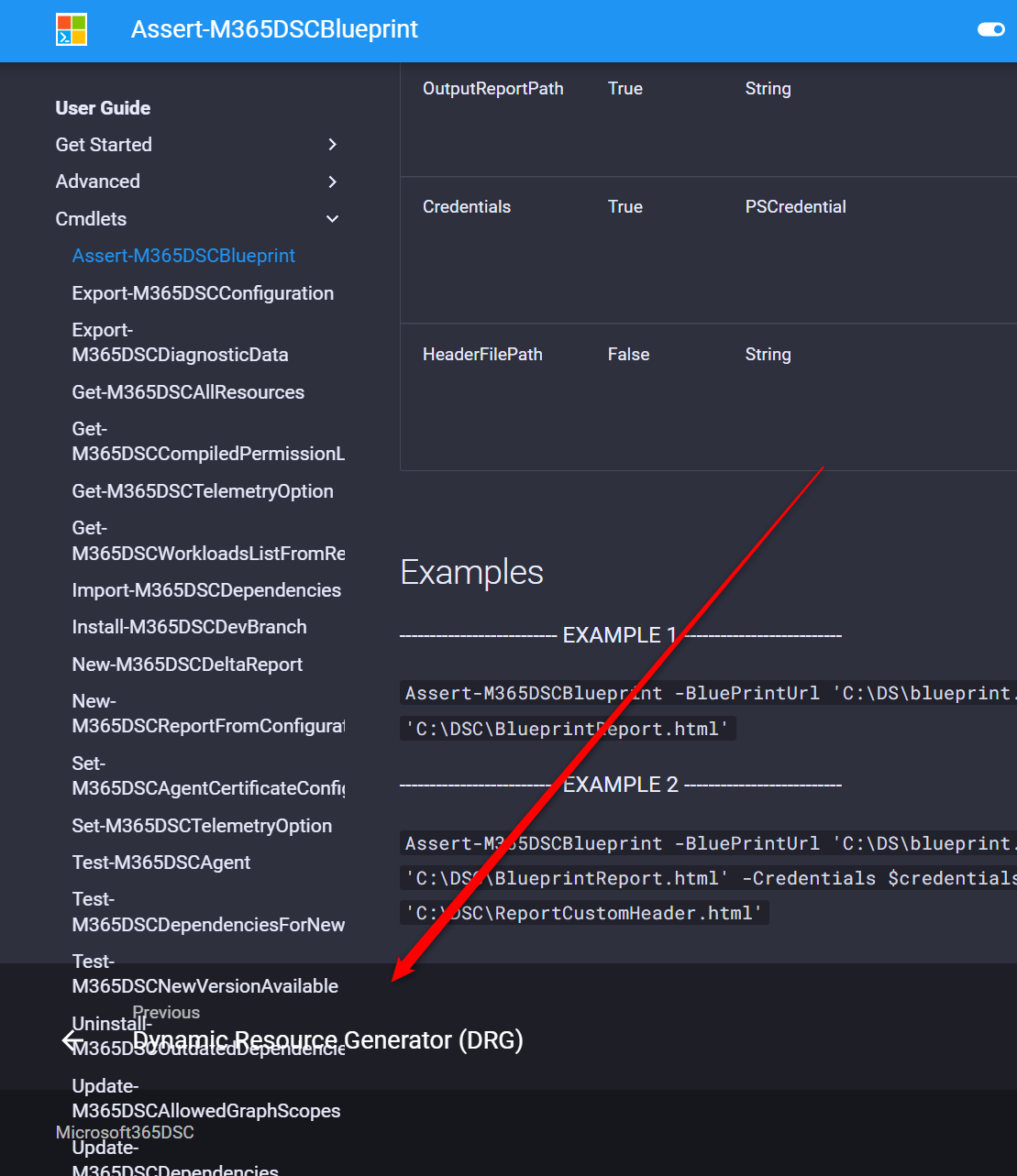Image resolution: width=1017 pixels, height=1176 pixels.
Task: Open Import-M365DSCDependencies page
Action: [x=206, y=590]
